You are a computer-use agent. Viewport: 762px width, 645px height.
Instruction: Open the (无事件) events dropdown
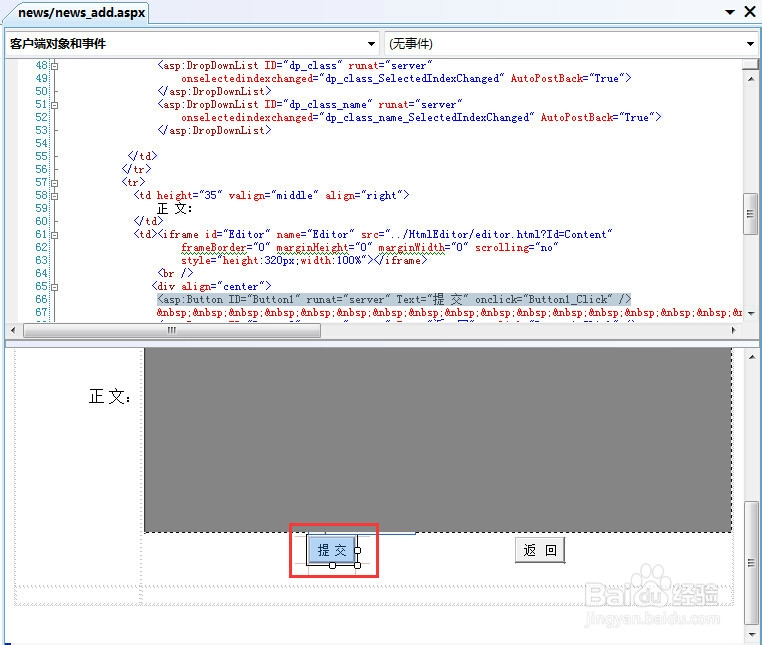pyautogui.click(x=571, y=44)
